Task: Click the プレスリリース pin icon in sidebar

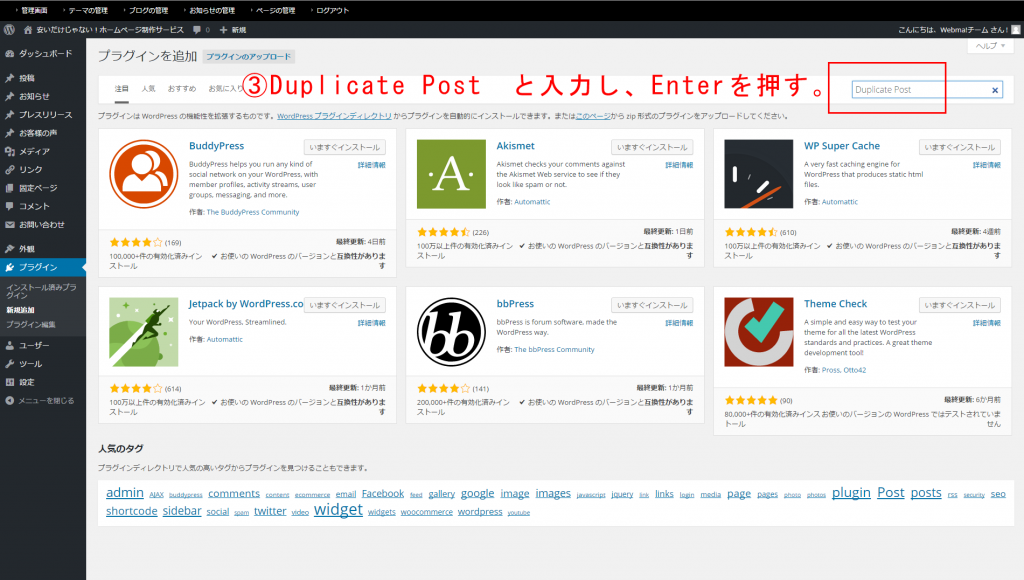Action: pyautogui.click(x=10, y=114)
